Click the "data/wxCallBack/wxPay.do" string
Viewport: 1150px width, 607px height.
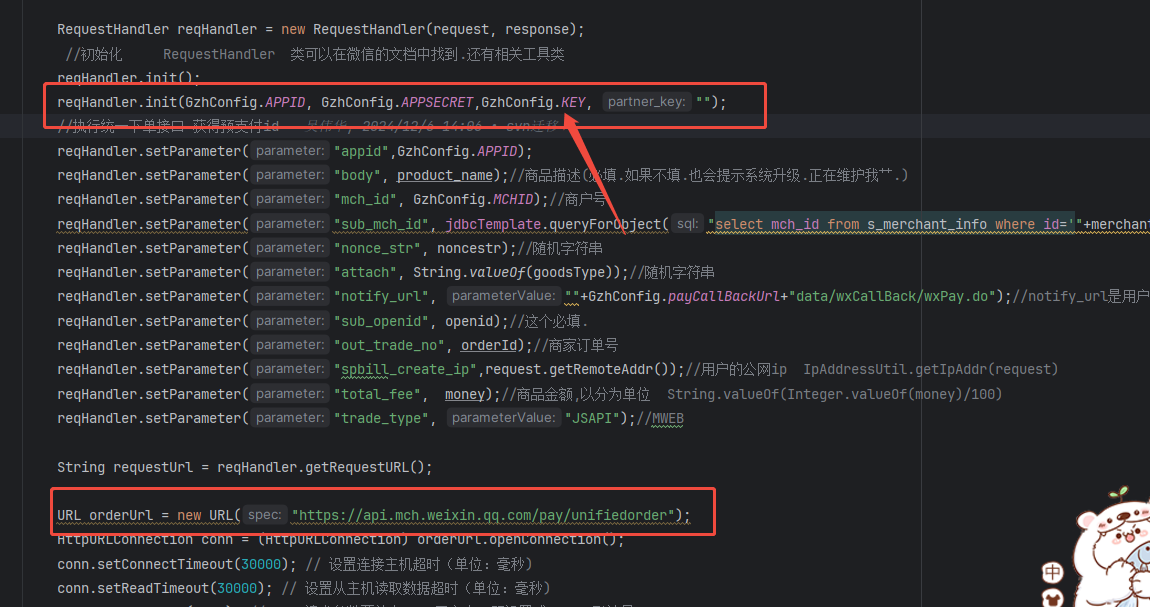click(x=891, y=297)
